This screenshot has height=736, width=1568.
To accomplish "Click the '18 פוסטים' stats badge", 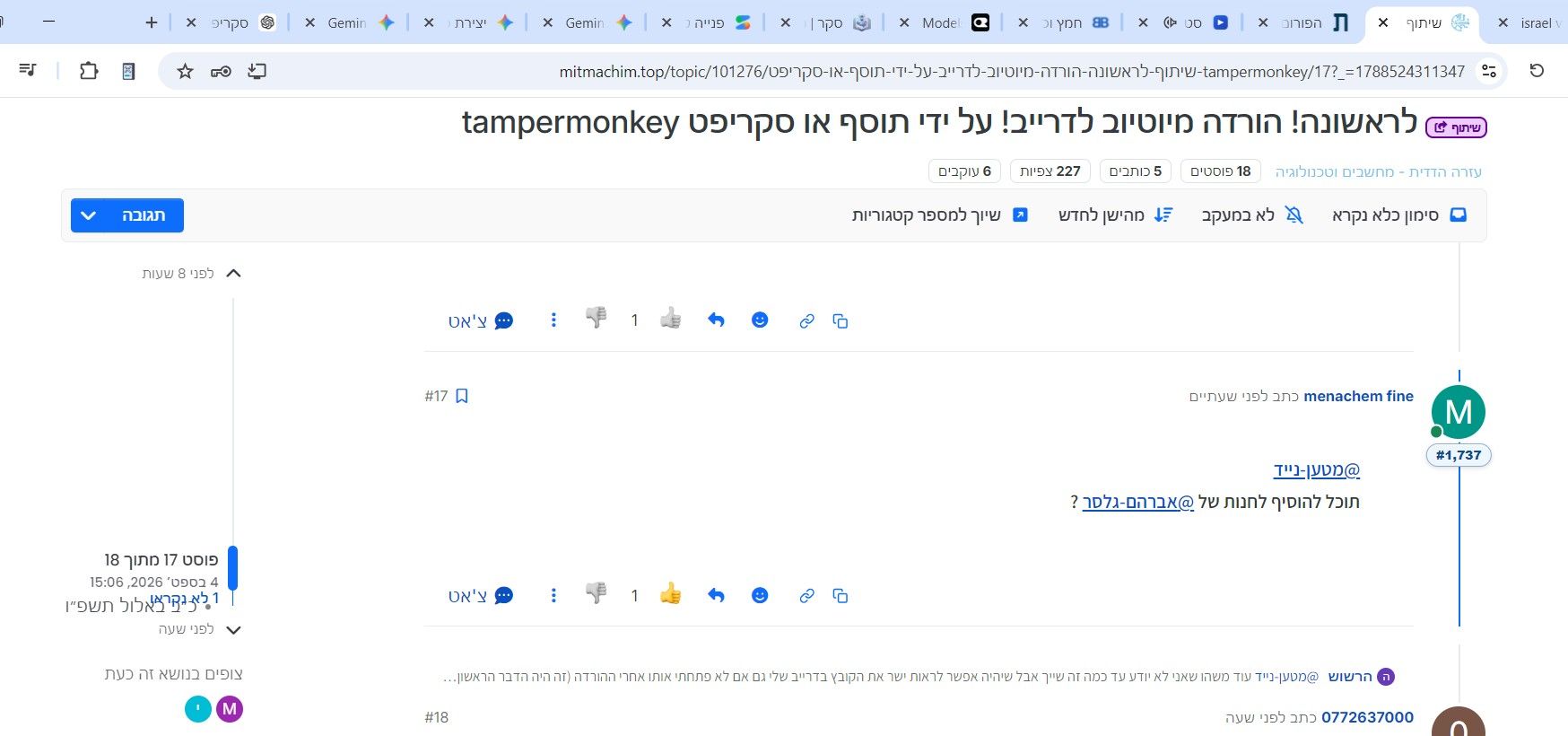I will tap(1221, 171).
